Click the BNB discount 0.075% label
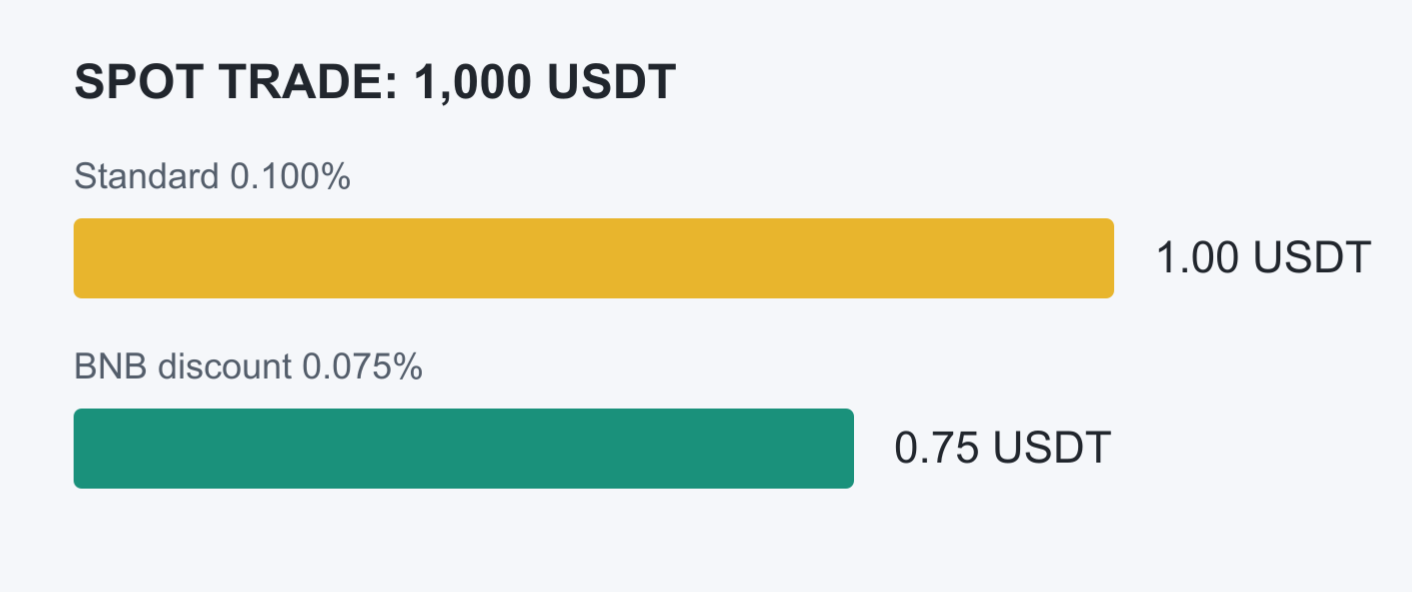Image resolution: width=1412 pixels, height=592 pixels. pyautogui.click(x=248, y=367)
